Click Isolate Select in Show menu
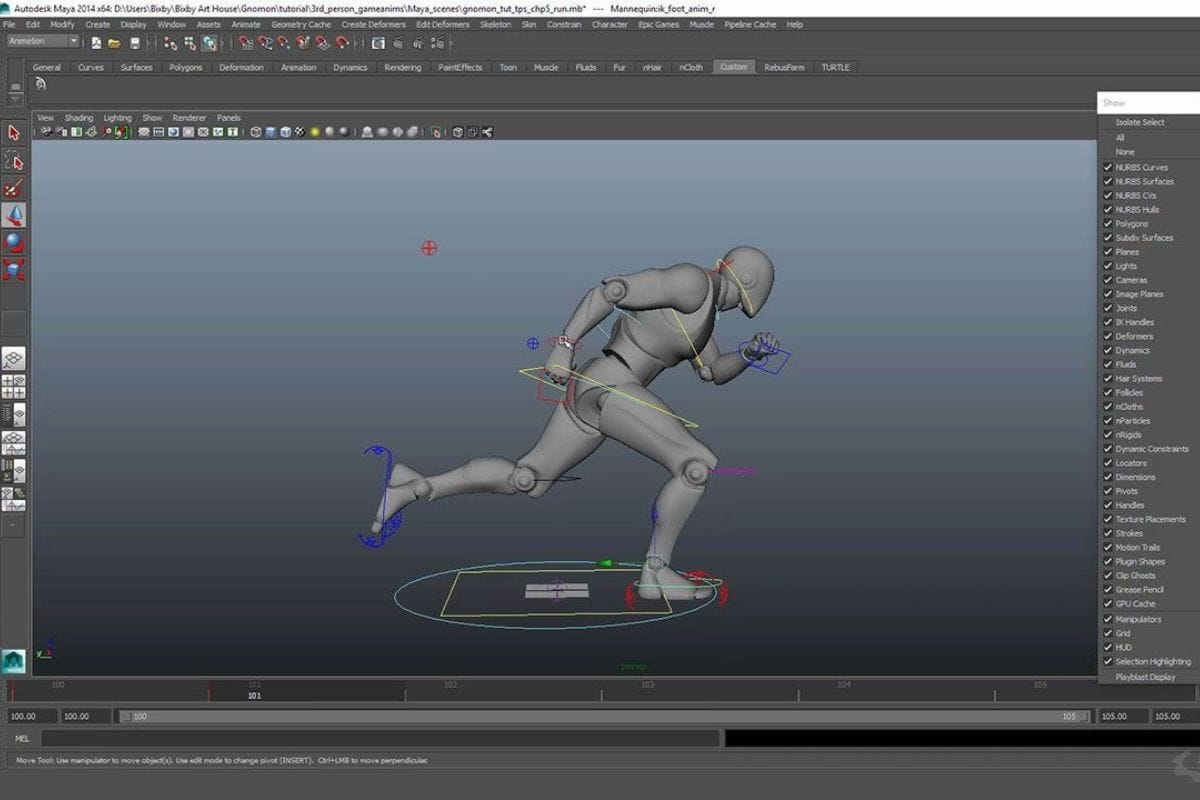The image size is (1200, 800). coord(1139,123)
